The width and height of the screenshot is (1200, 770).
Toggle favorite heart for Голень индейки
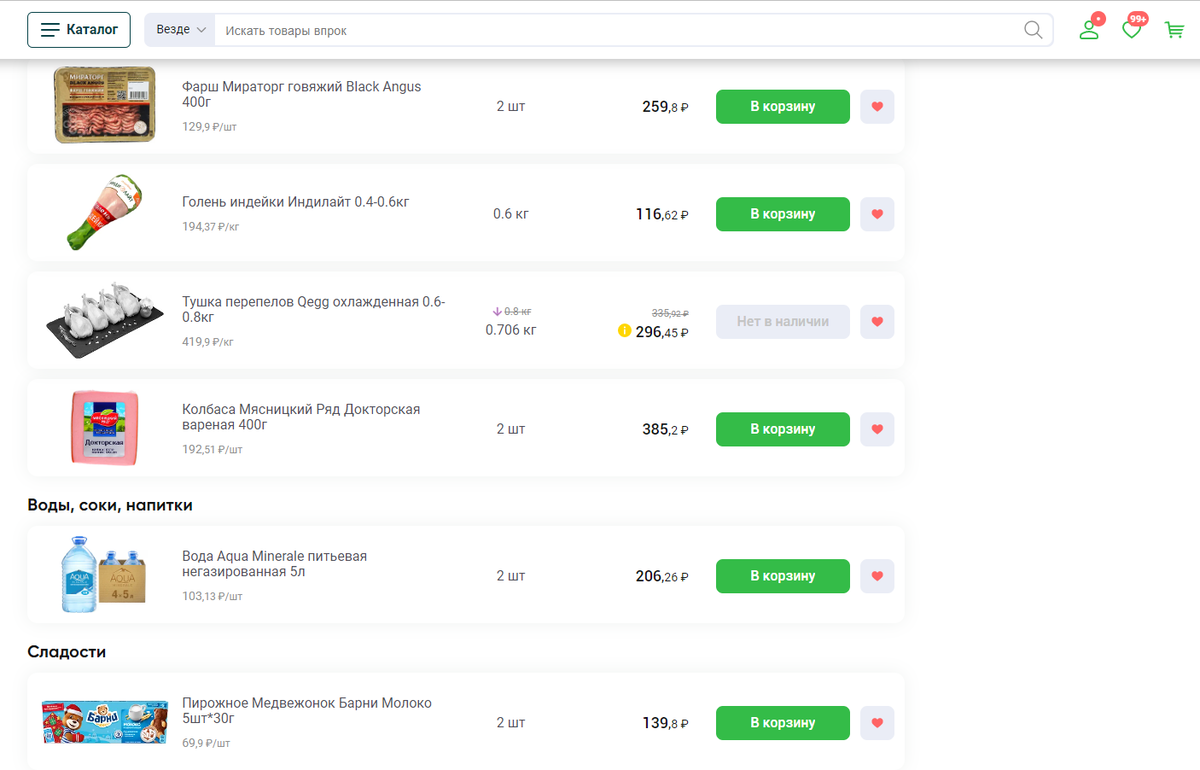[877, 214]
